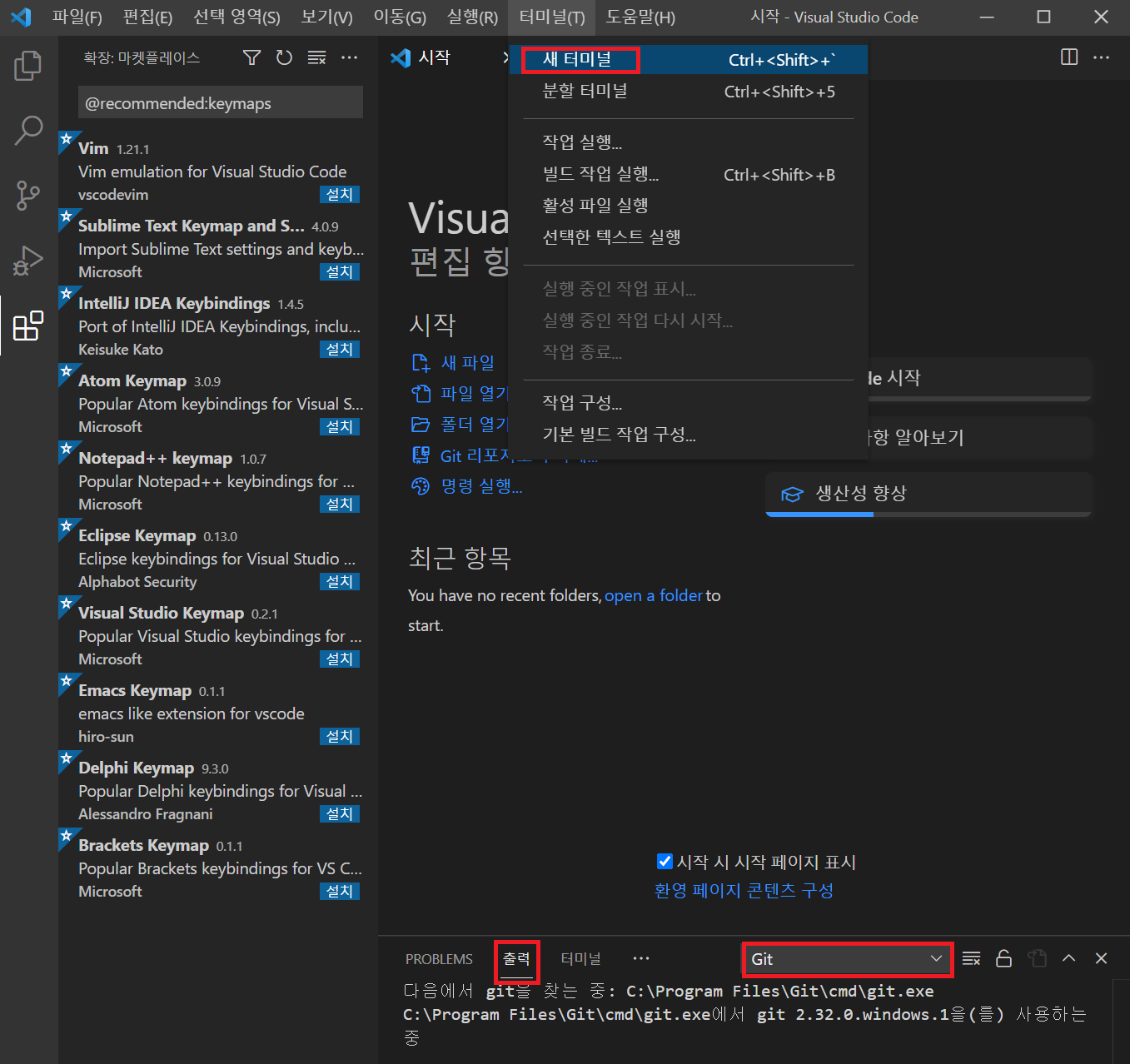Open the 편집(E) menu
Screen dimensions: 1130x1064
tap(147, 17)
